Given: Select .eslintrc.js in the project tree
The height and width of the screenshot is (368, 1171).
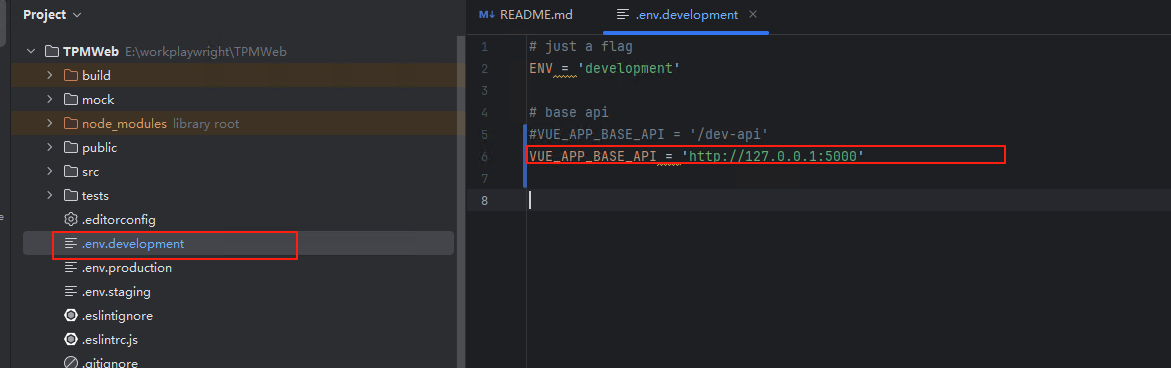Looking at the screenshot, I should coord(110,340).
